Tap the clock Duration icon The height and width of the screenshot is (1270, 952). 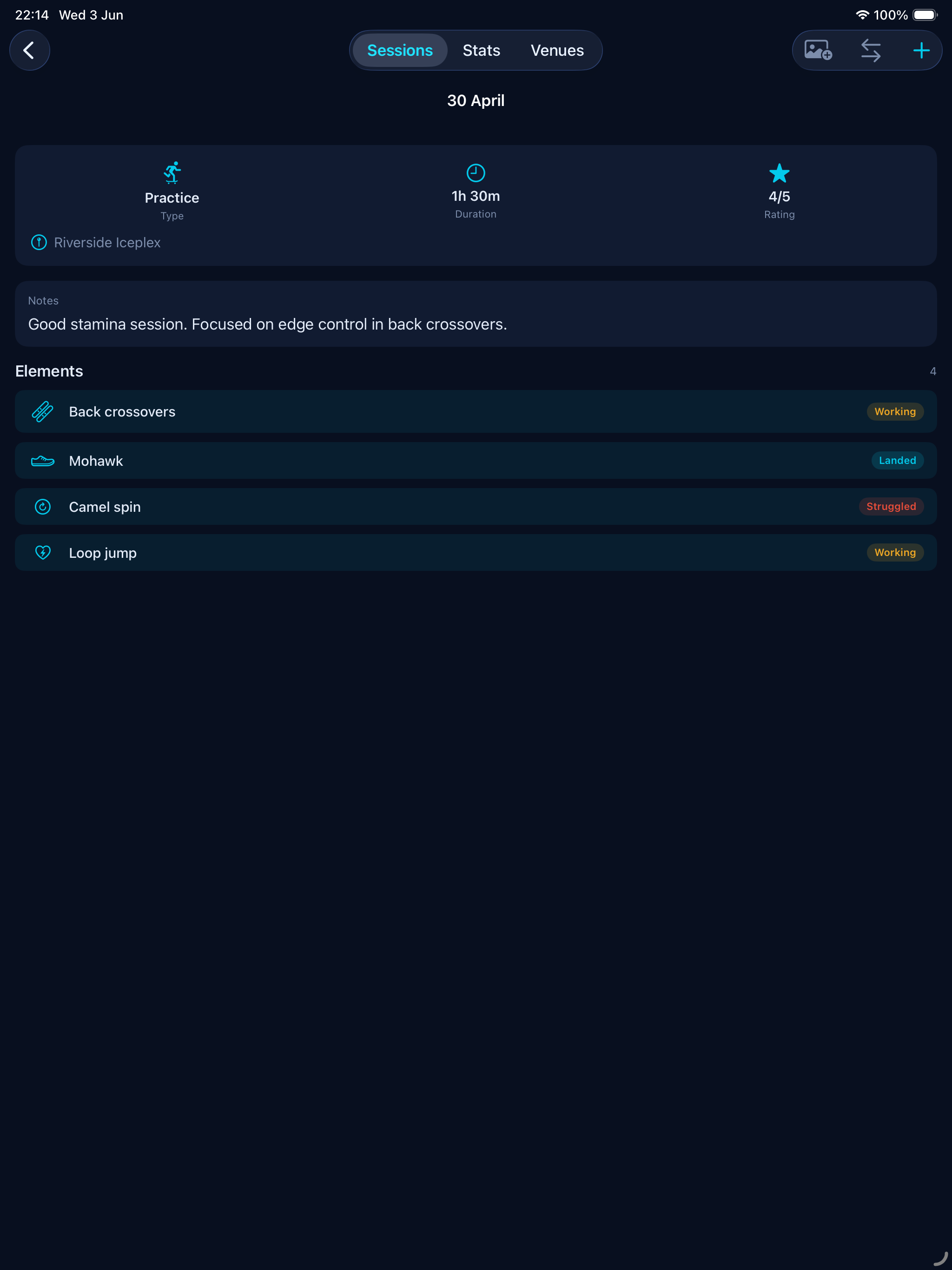476,172
